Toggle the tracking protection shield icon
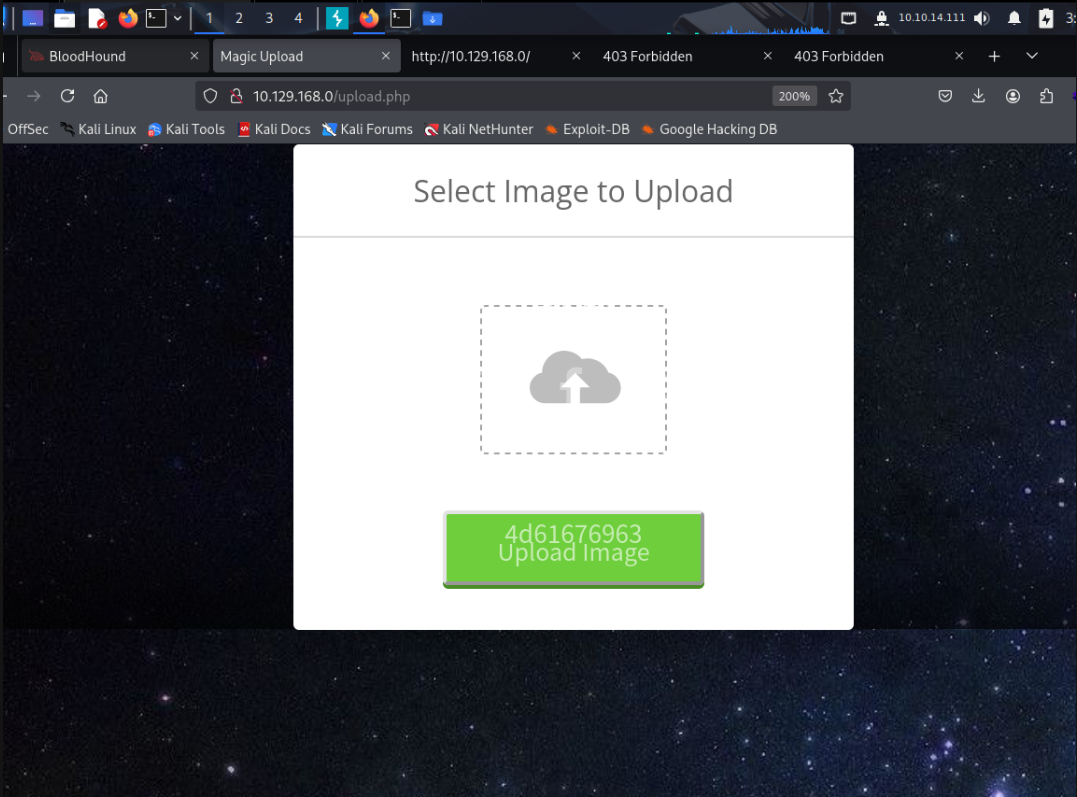Screen dimensions: 1077x797 (x=210, y=96)
